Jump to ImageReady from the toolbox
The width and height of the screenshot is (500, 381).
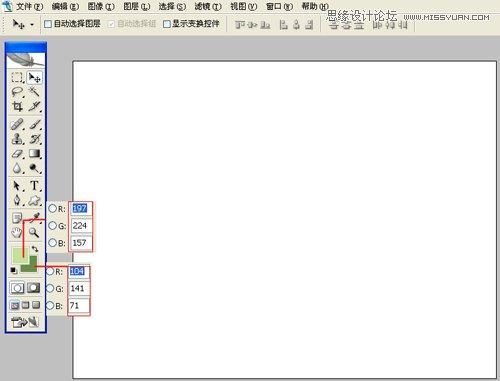pyautogui.click(x=25, y=322)
